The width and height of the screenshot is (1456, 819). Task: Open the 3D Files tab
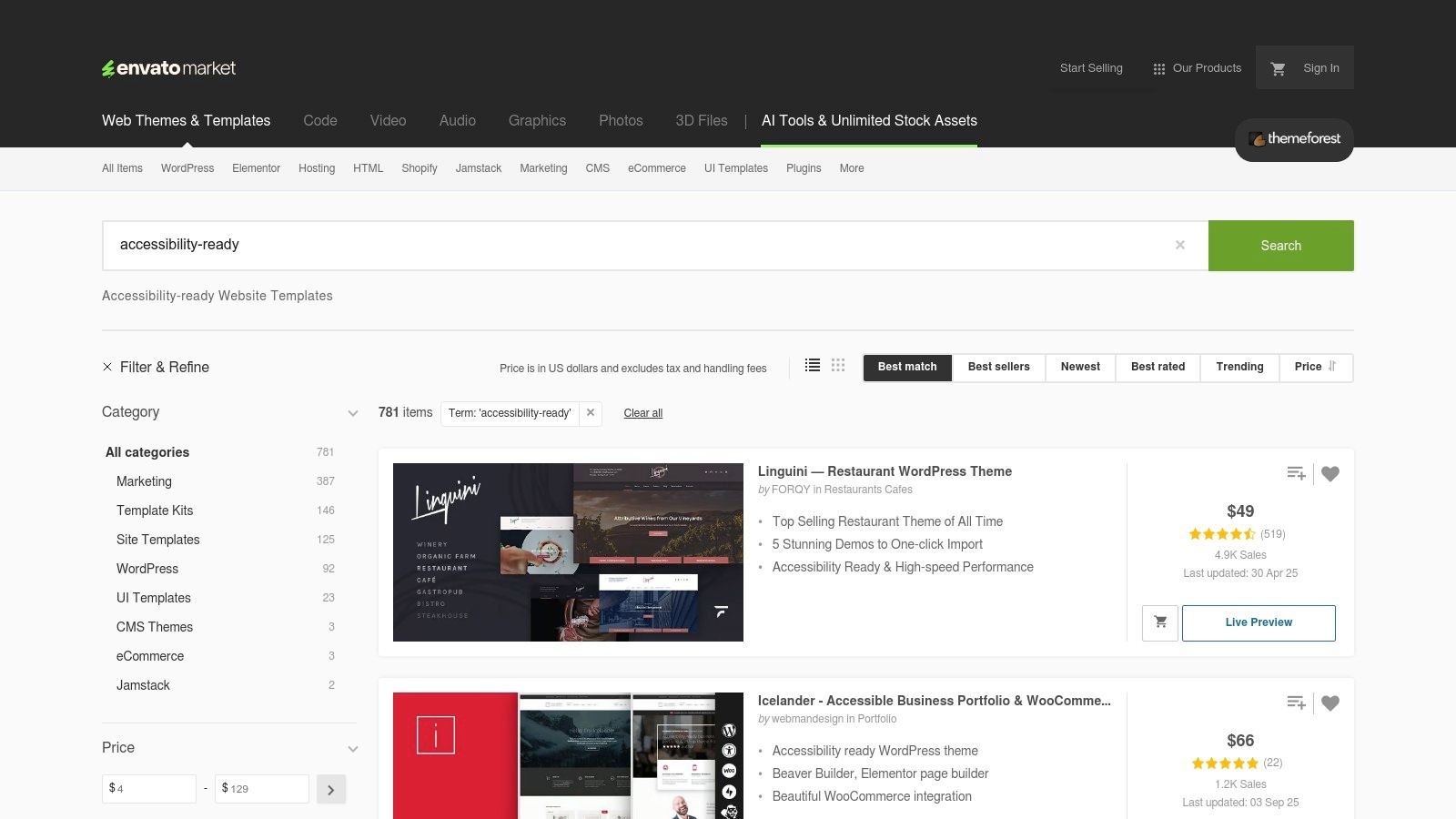pos(702,120)
